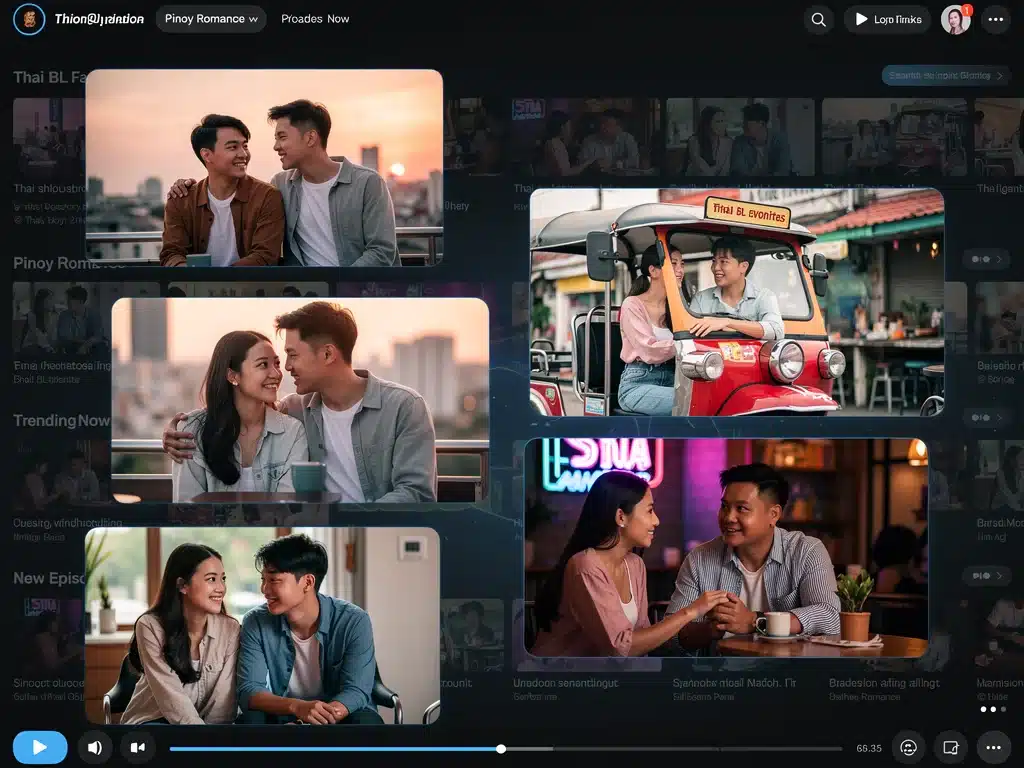The width and height of the screenshot is (1024, 768).
Task: Click the Thai BL section heading
Action: pos(50,77)
